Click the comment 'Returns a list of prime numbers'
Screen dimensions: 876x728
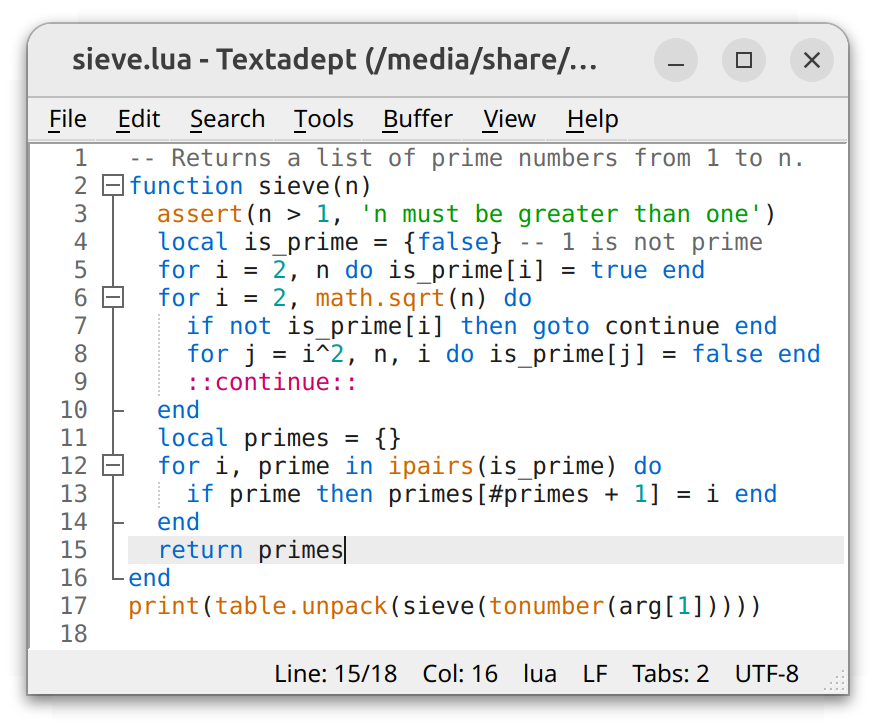point(394,158)
